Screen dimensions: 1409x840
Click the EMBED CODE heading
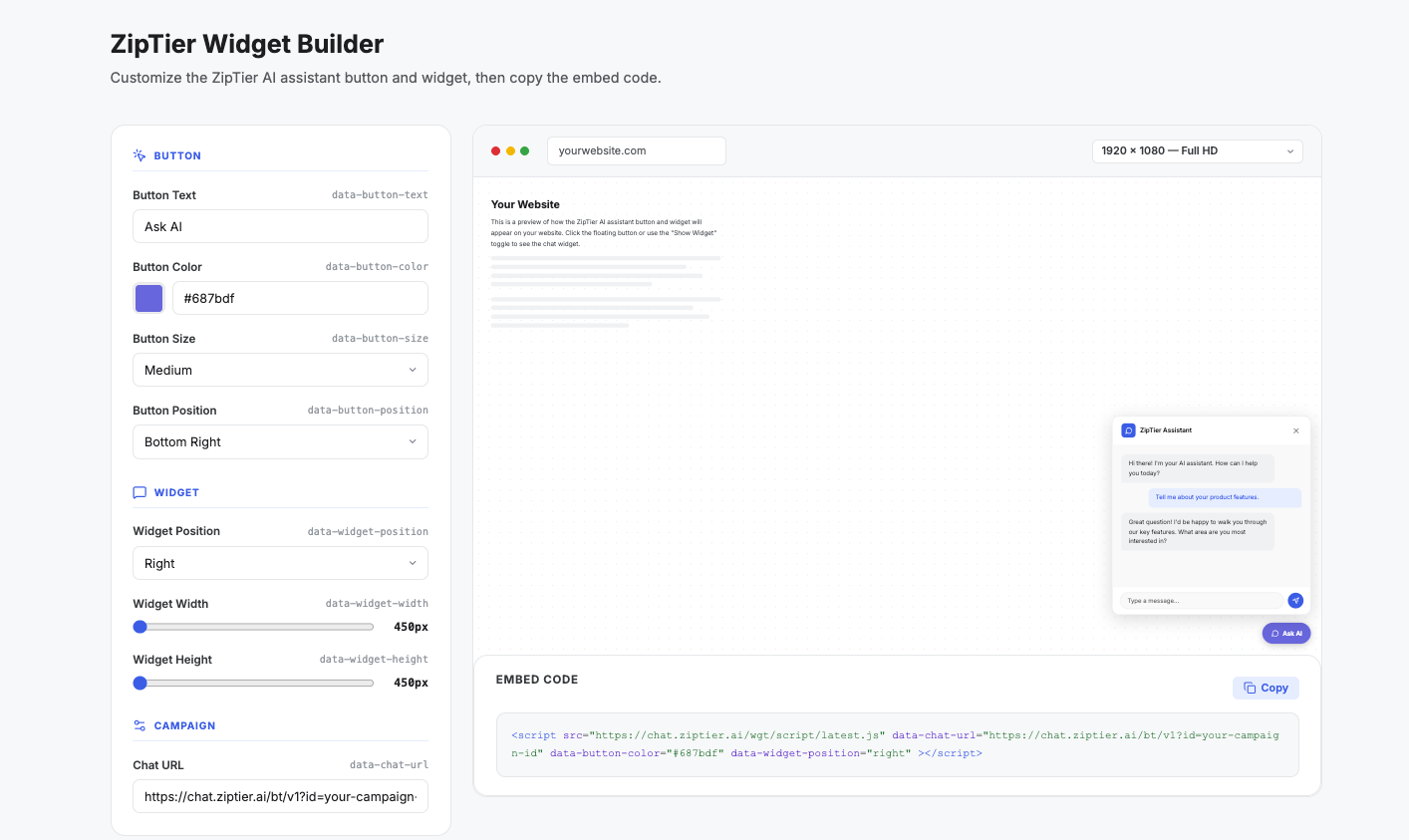point(537,680)
